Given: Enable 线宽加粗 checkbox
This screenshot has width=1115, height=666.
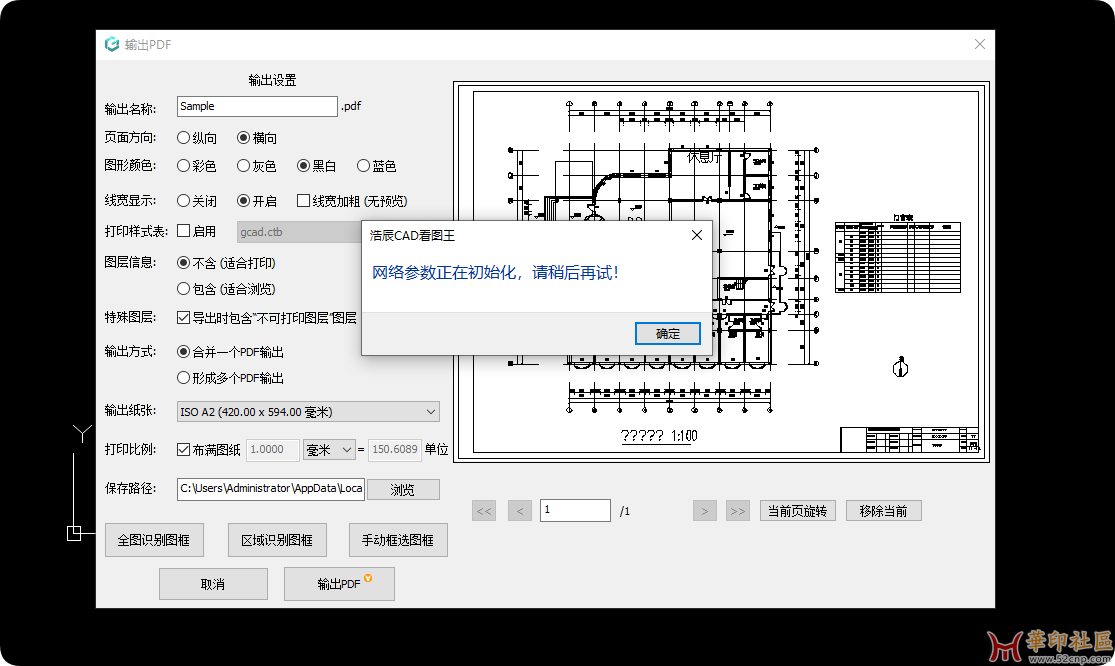Looking at the screenshot, I should [x=304, y=201].
